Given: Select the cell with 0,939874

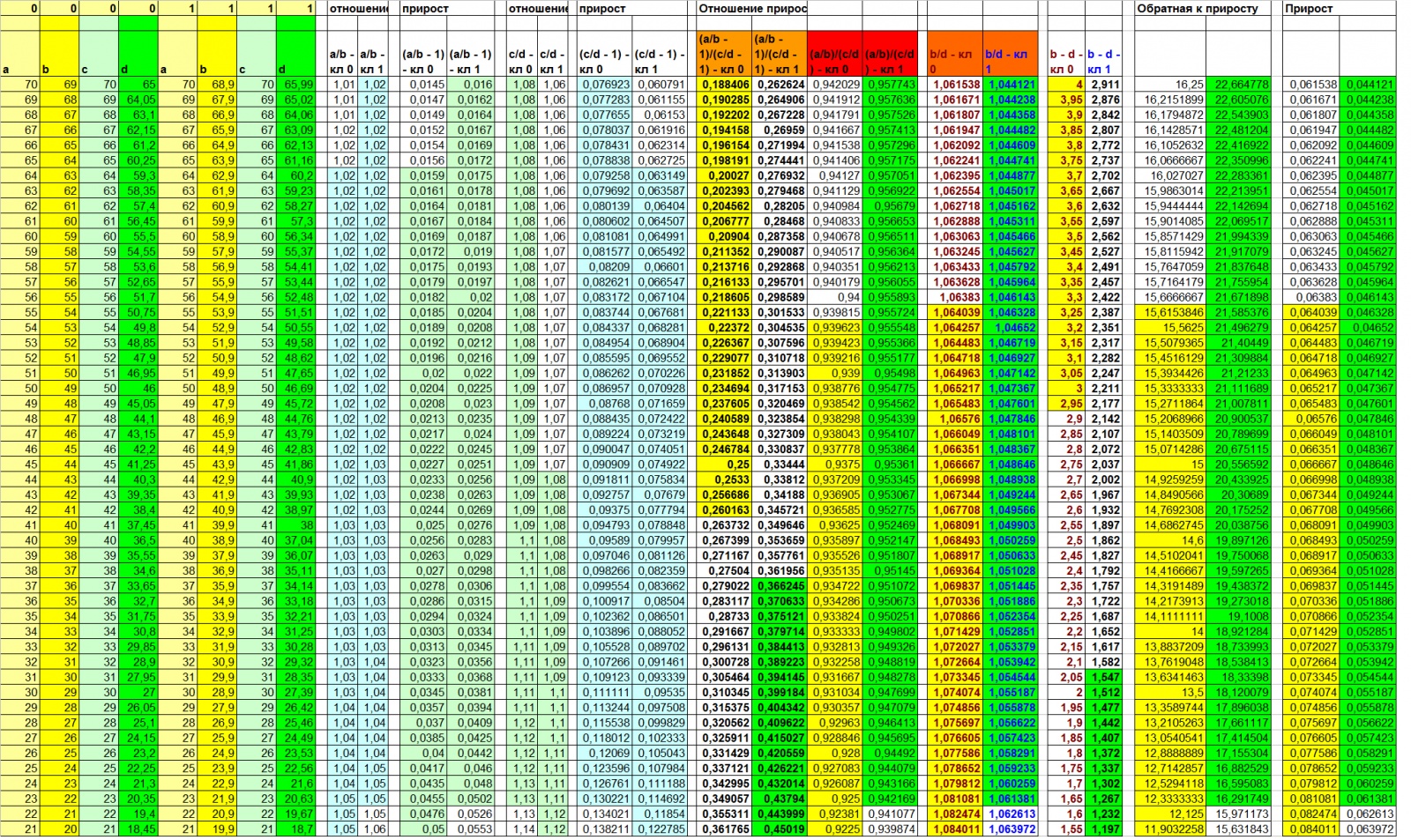Looking at the screenshot, I should tap(890, 829).
